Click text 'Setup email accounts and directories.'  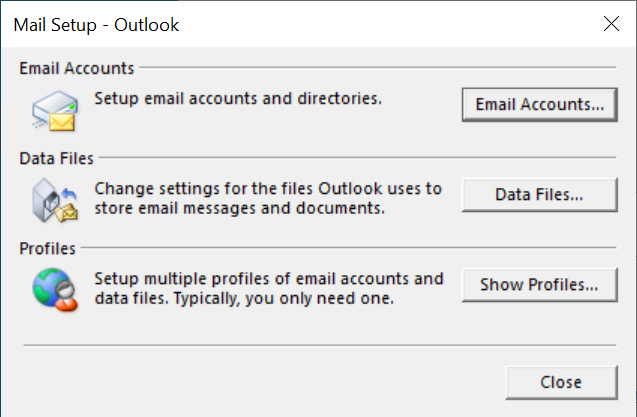click(238, 99)
